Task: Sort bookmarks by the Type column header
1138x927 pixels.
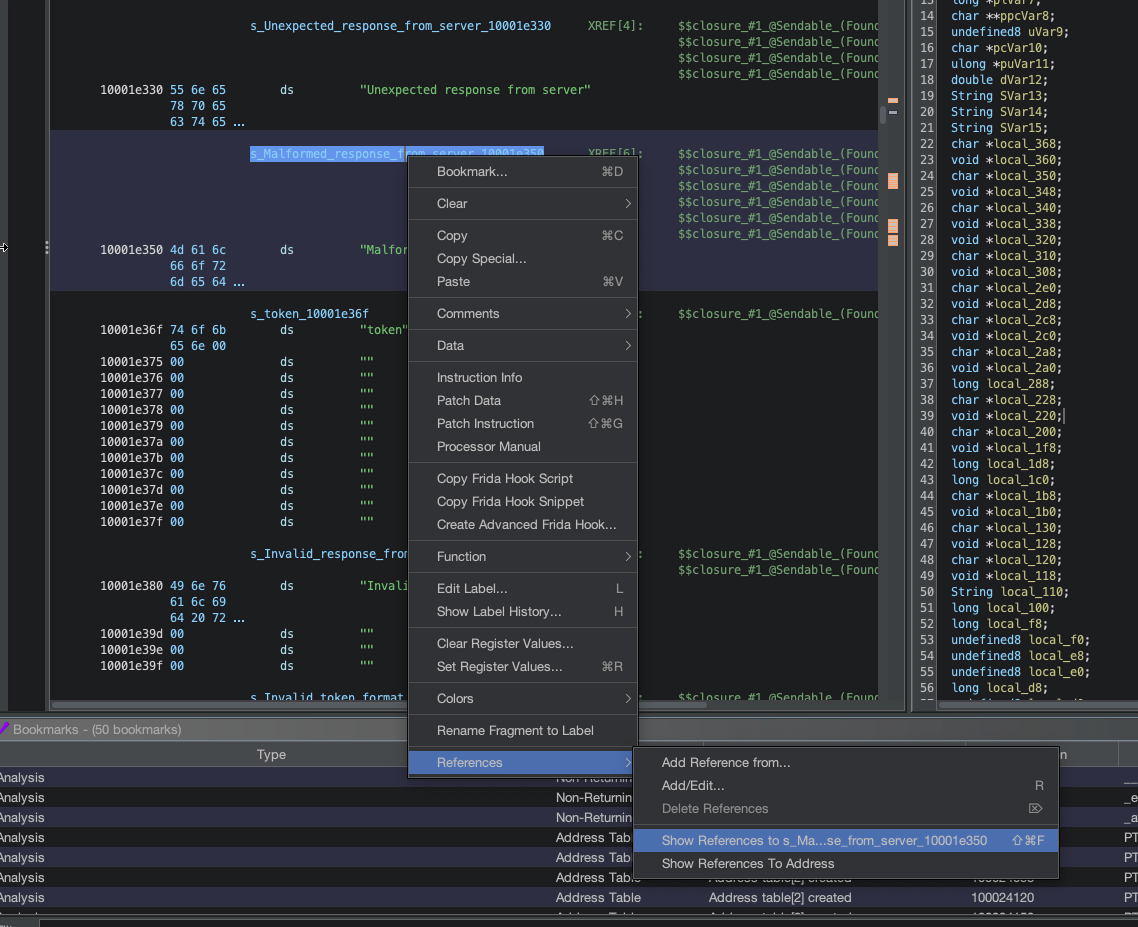Action: (x=271, y=755)
